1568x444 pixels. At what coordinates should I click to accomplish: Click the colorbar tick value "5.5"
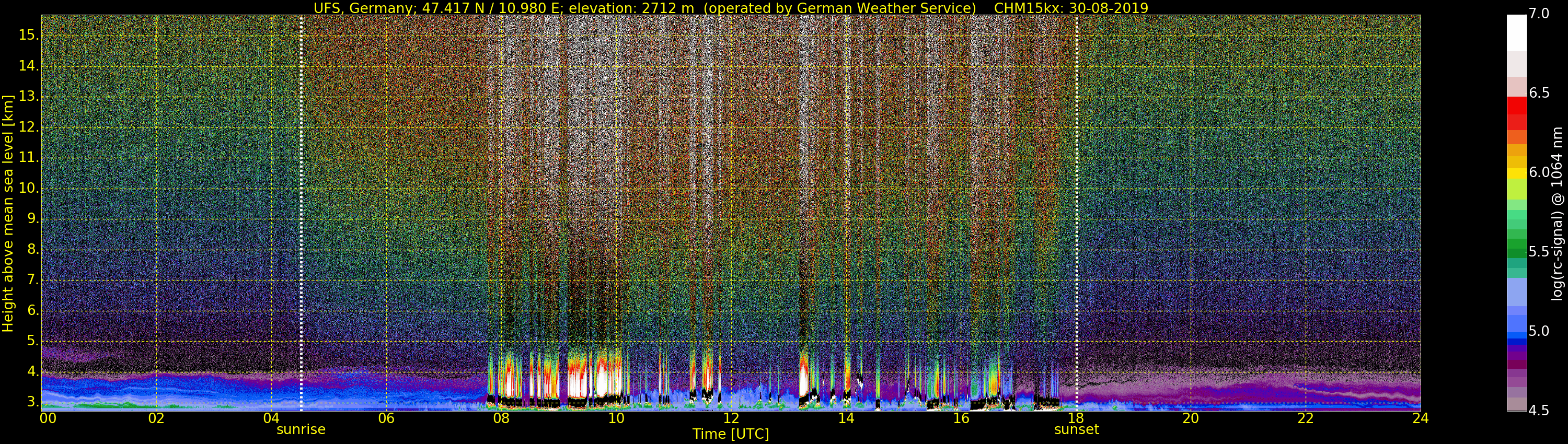pyautogui.click(x=1539, y=252)
